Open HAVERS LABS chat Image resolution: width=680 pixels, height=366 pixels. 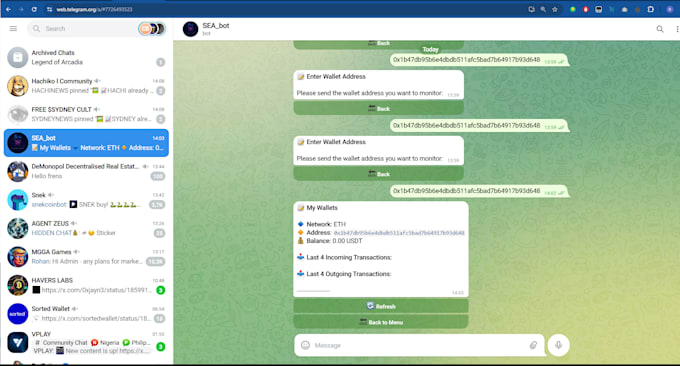pos(86,285)
